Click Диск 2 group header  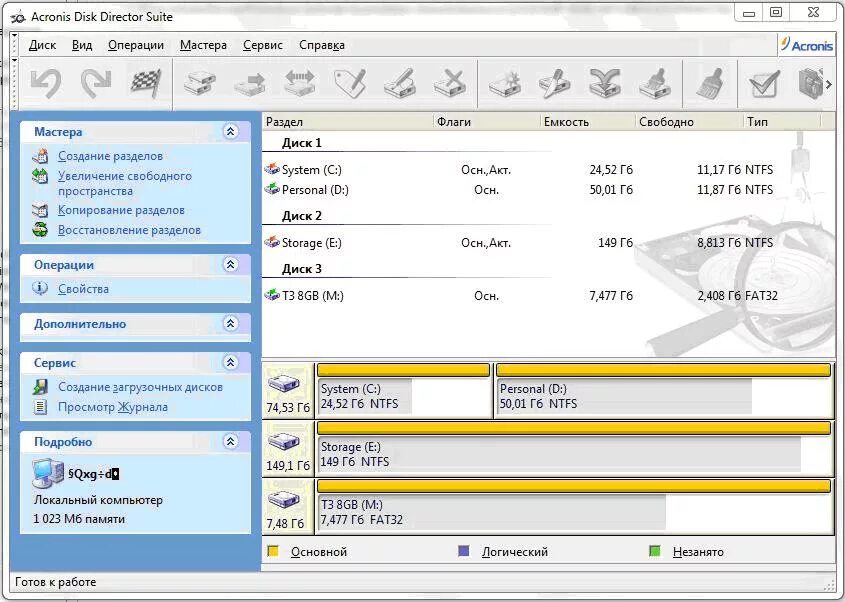(x=302, y=216)
